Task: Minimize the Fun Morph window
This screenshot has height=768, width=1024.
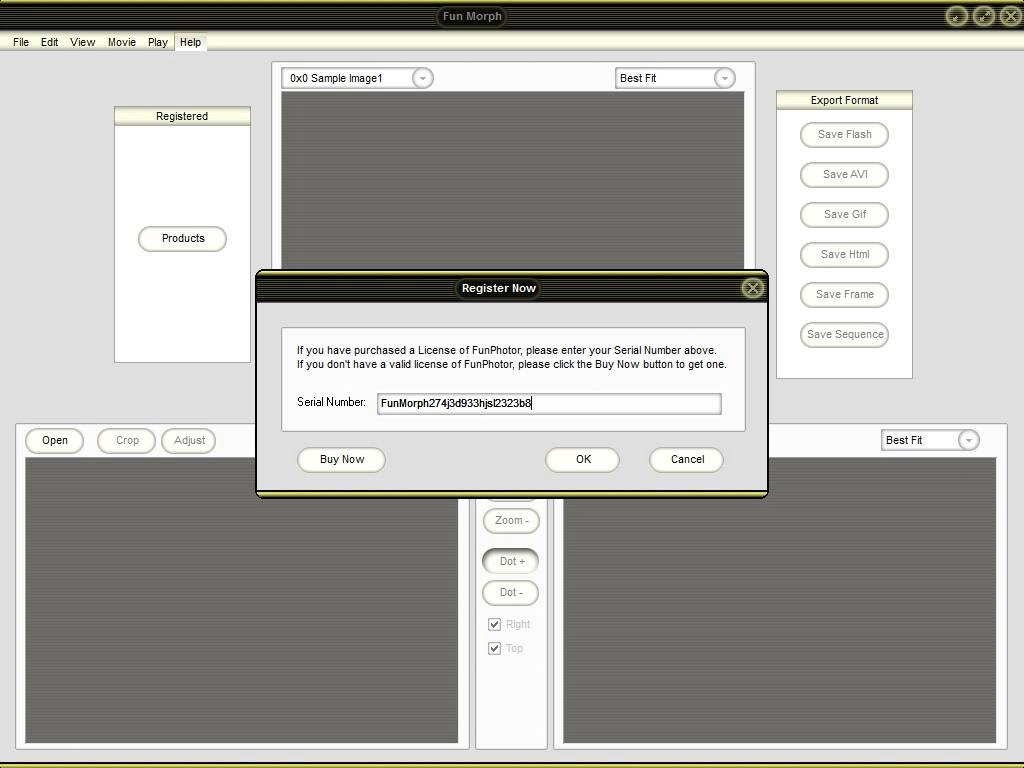Action: pos(957,16)
